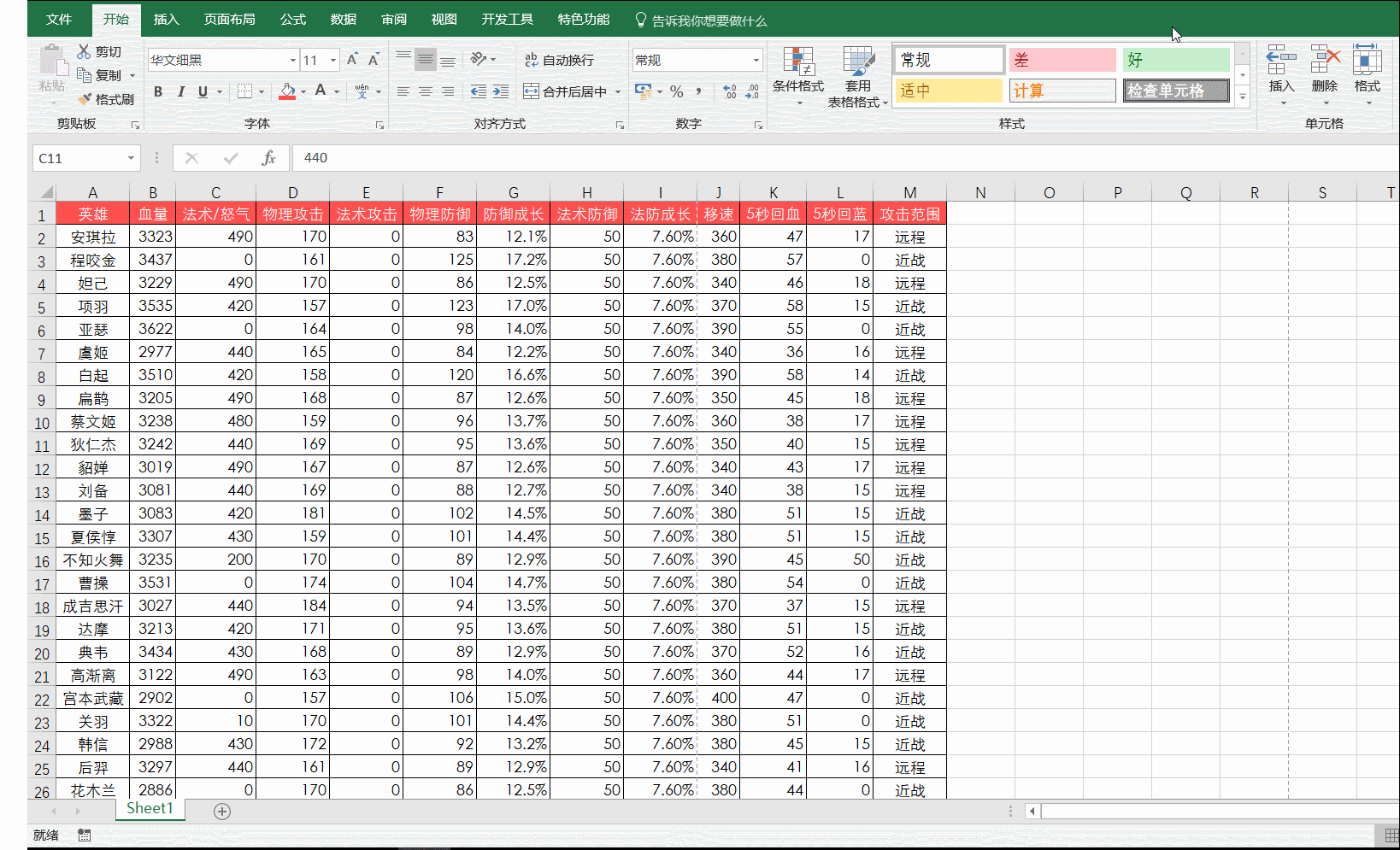Screen dimensions: 1400x850
Task: Toggle italic formatting I
Action: click(180, 91)
